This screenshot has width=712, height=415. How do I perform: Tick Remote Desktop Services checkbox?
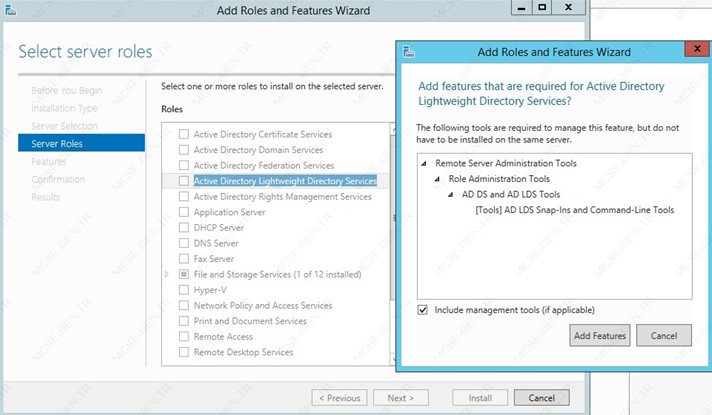click(183, 352)
